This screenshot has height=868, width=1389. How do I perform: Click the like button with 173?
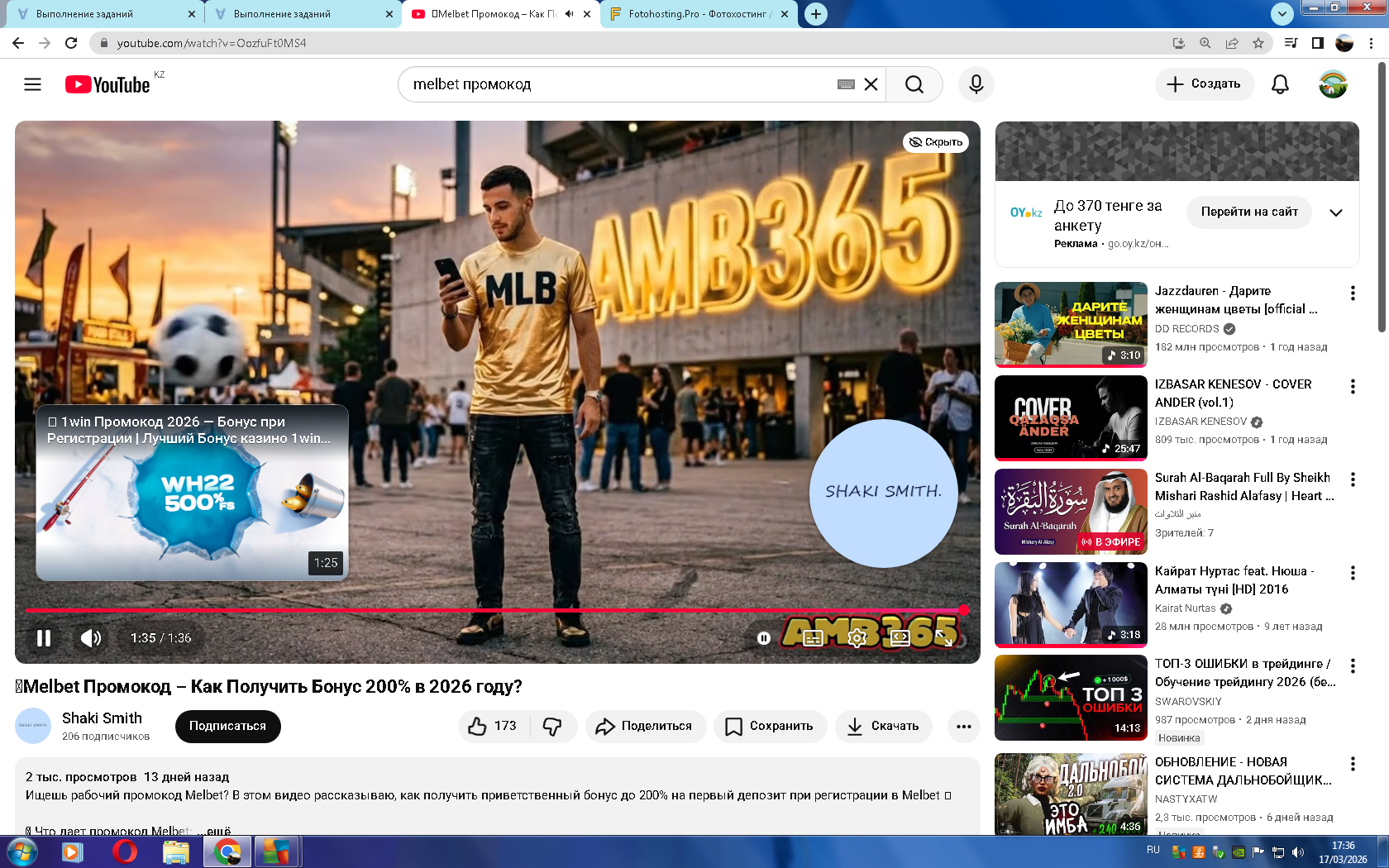(493, 726)
